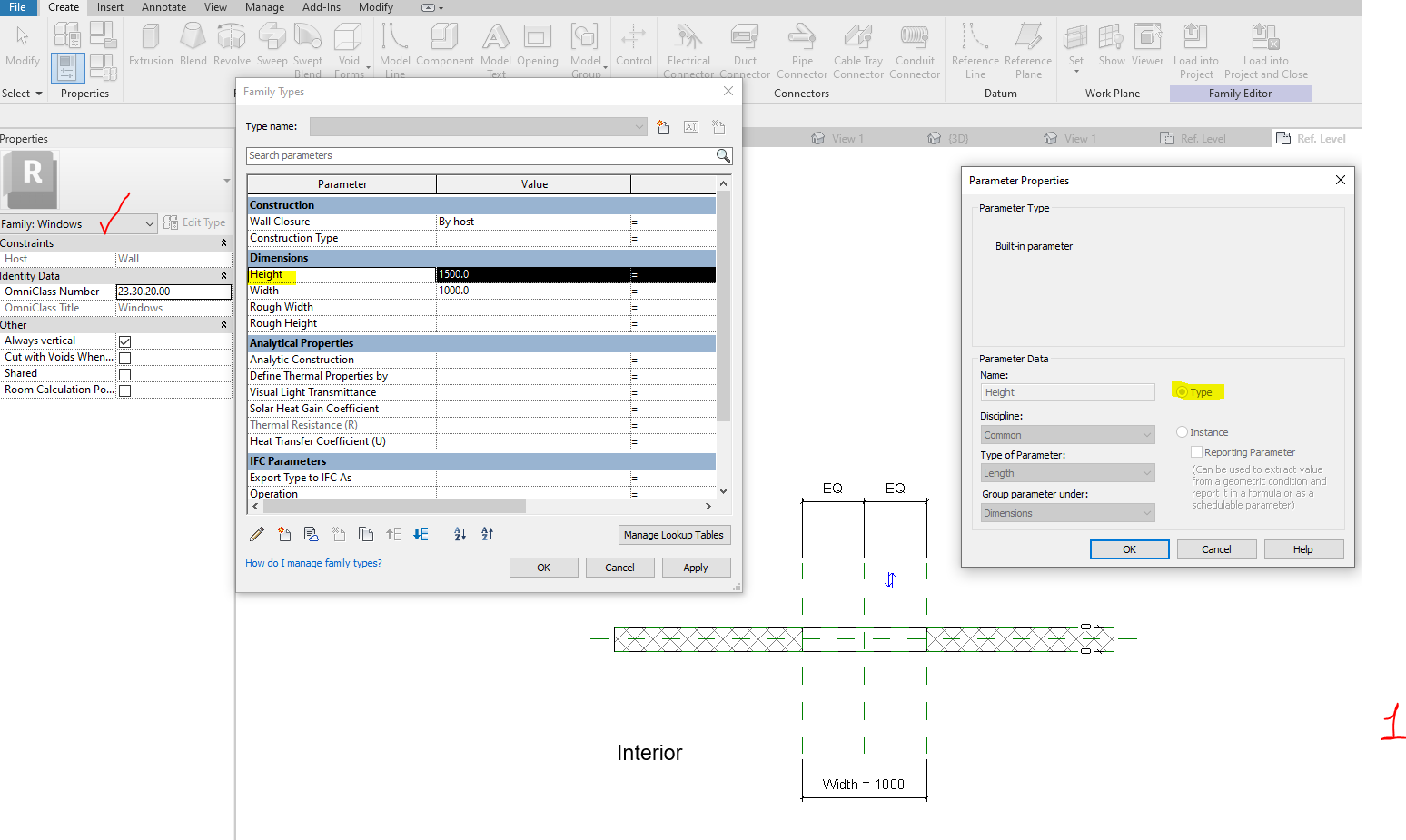
Task: Toggle the Always vertical checkbox
Action: point(125,341)
